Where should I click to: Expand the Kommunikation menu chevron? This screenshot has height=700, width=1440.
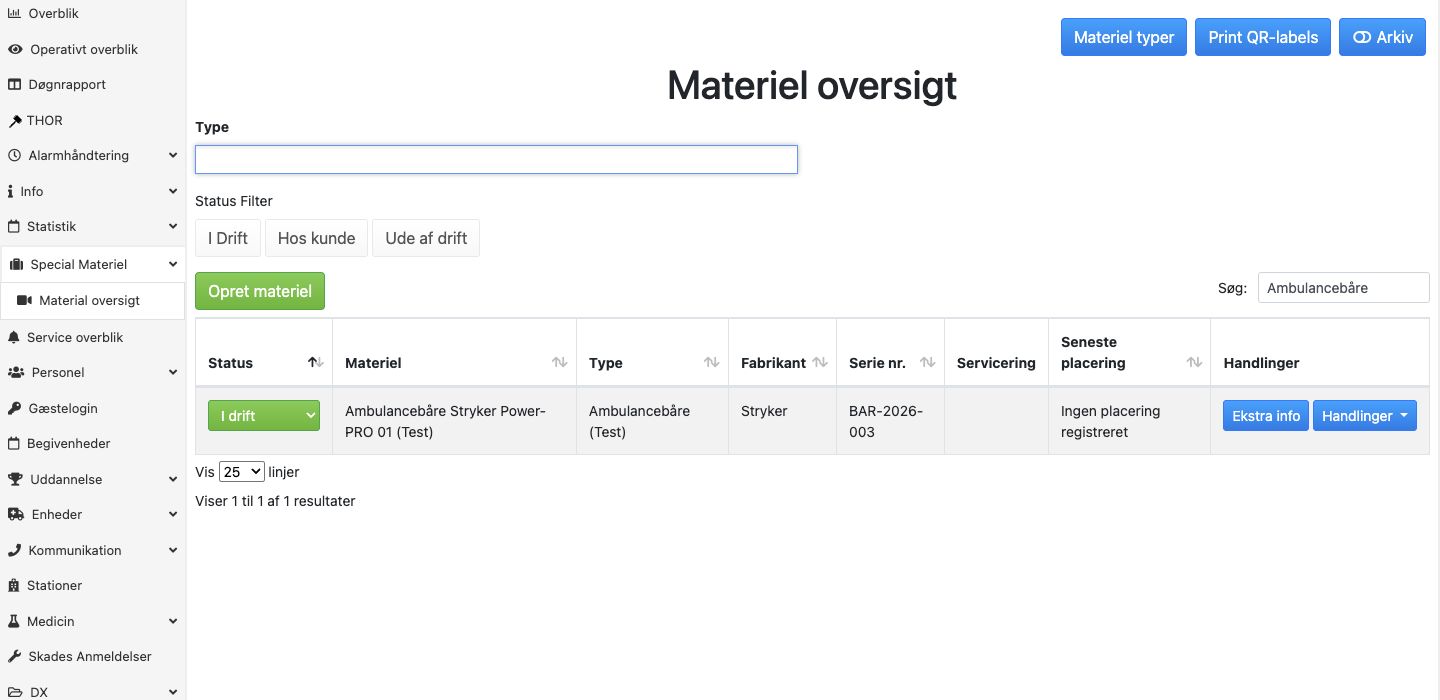click(x=173, y=550)
